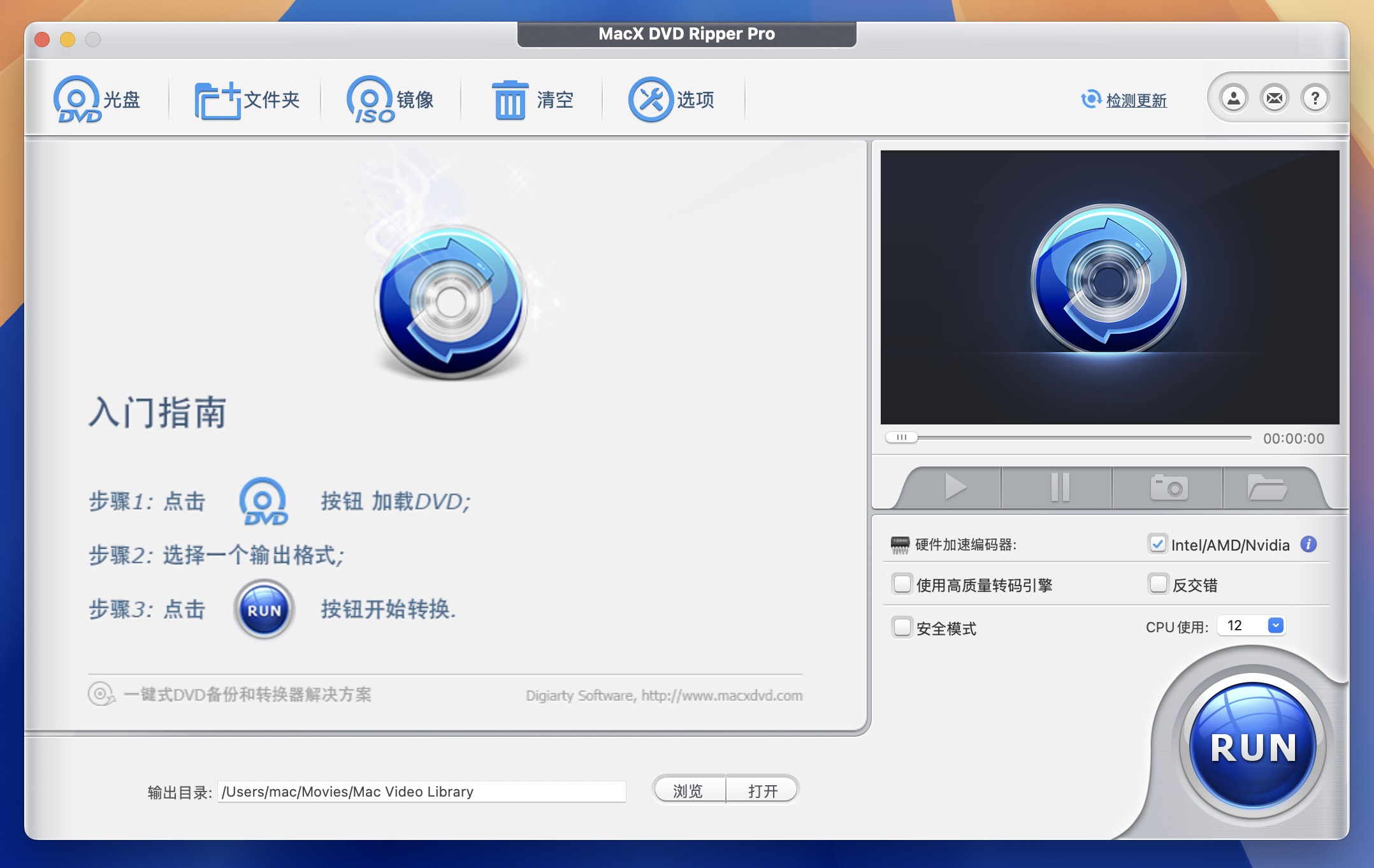The width and height of the screenshot is (1374, 868).
Task: Click the 00:00:00 playback time text
Action: point(1293,438)
